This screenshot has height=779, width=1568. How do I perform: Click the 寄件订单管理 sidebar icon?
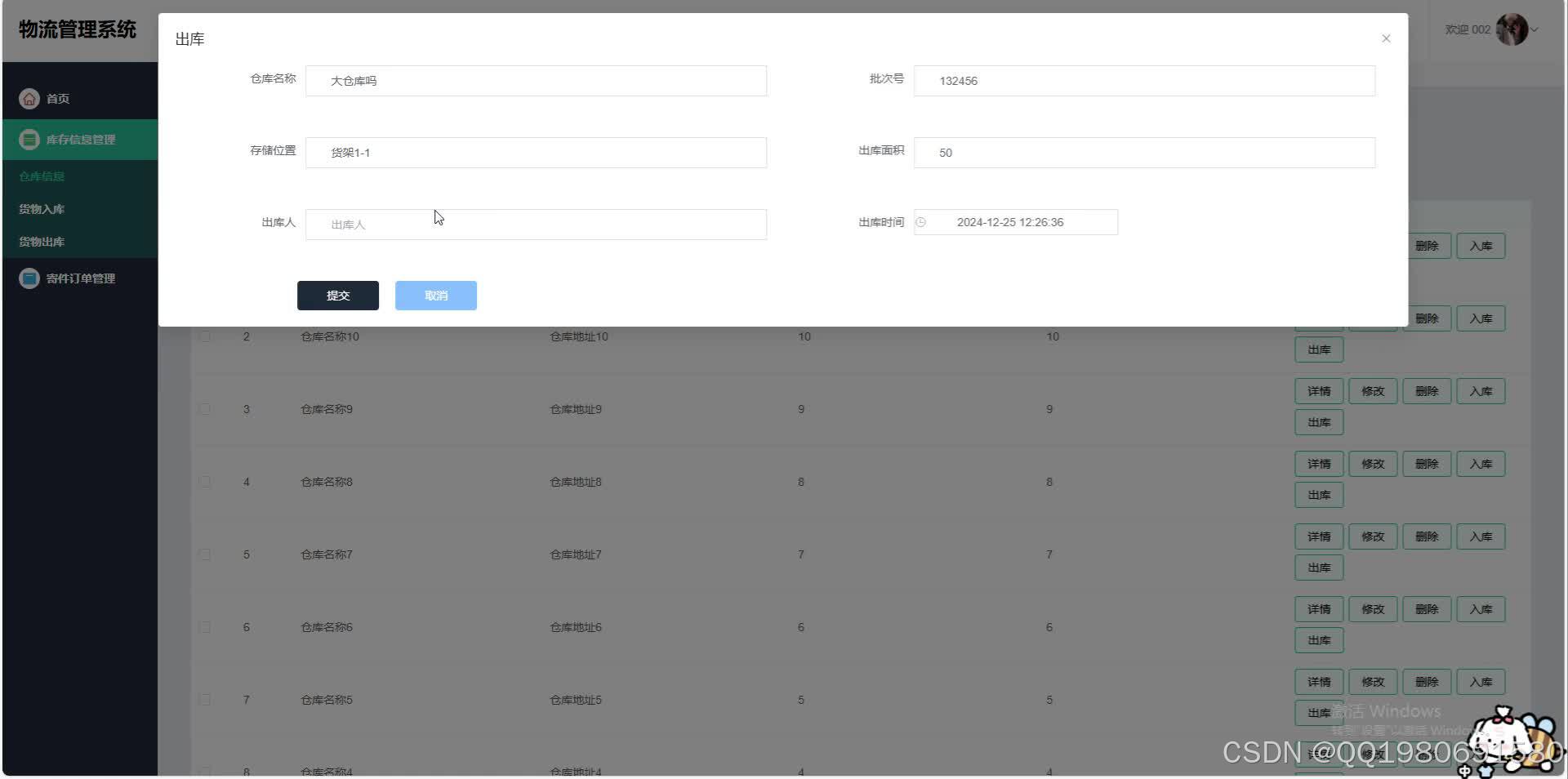[x=29, y=278]
